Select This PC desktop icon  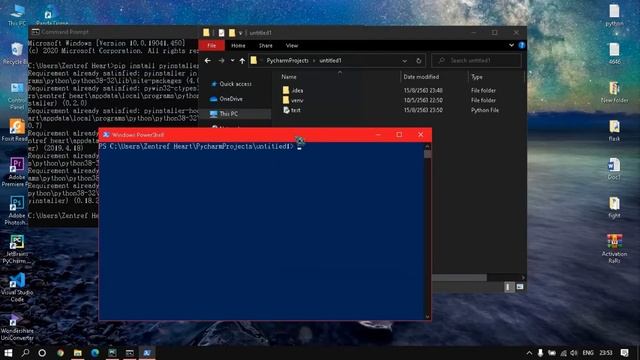17,16
